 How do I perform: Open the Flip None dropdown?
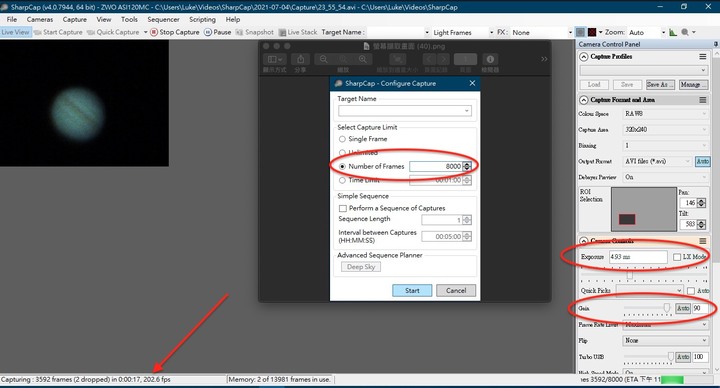click(x=666, y=341)
